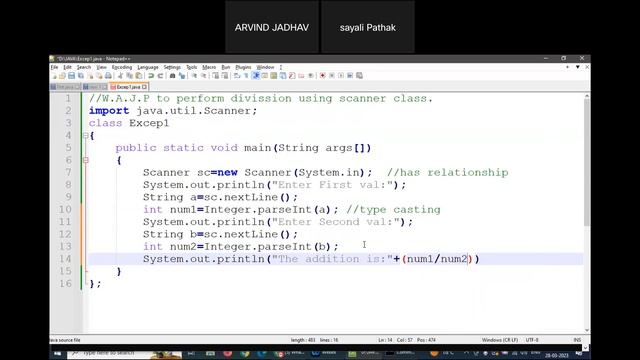Click the UTF-8 encoding status entry
This screenshot has height=360, width=640.
(x=532, y=340)
